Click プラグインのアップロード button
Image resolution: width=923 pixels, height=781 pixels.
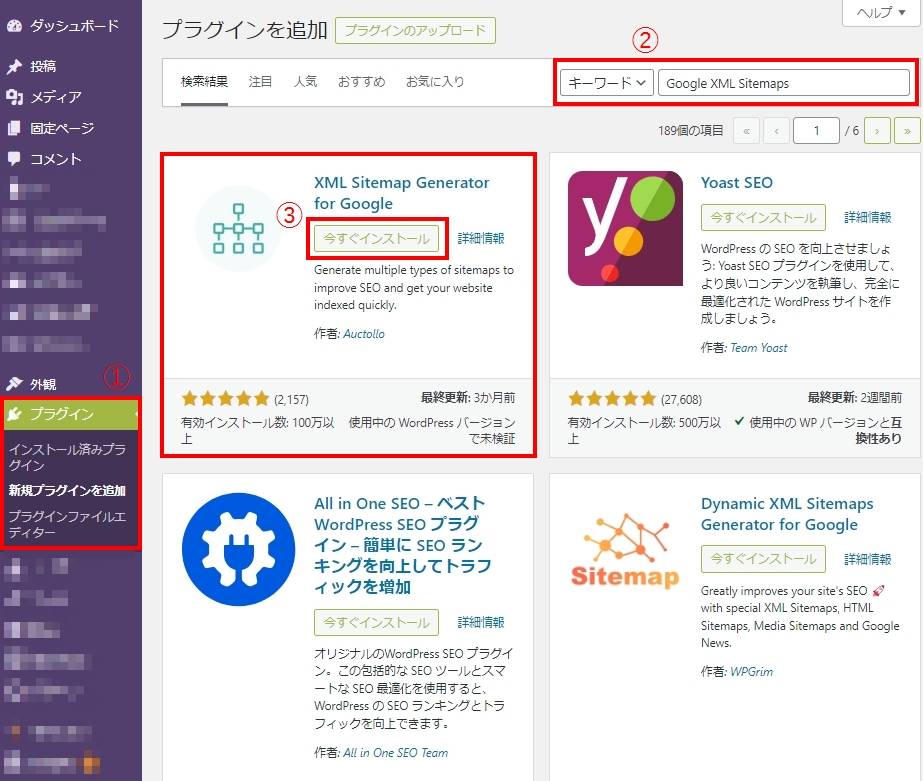point(415,31)
